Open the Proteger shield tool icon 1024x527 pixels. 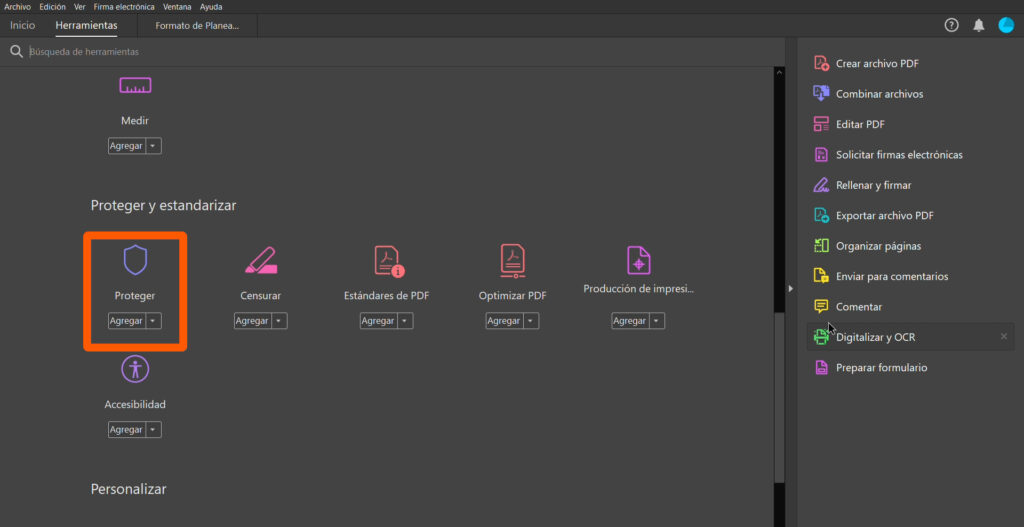coord(134,260)
